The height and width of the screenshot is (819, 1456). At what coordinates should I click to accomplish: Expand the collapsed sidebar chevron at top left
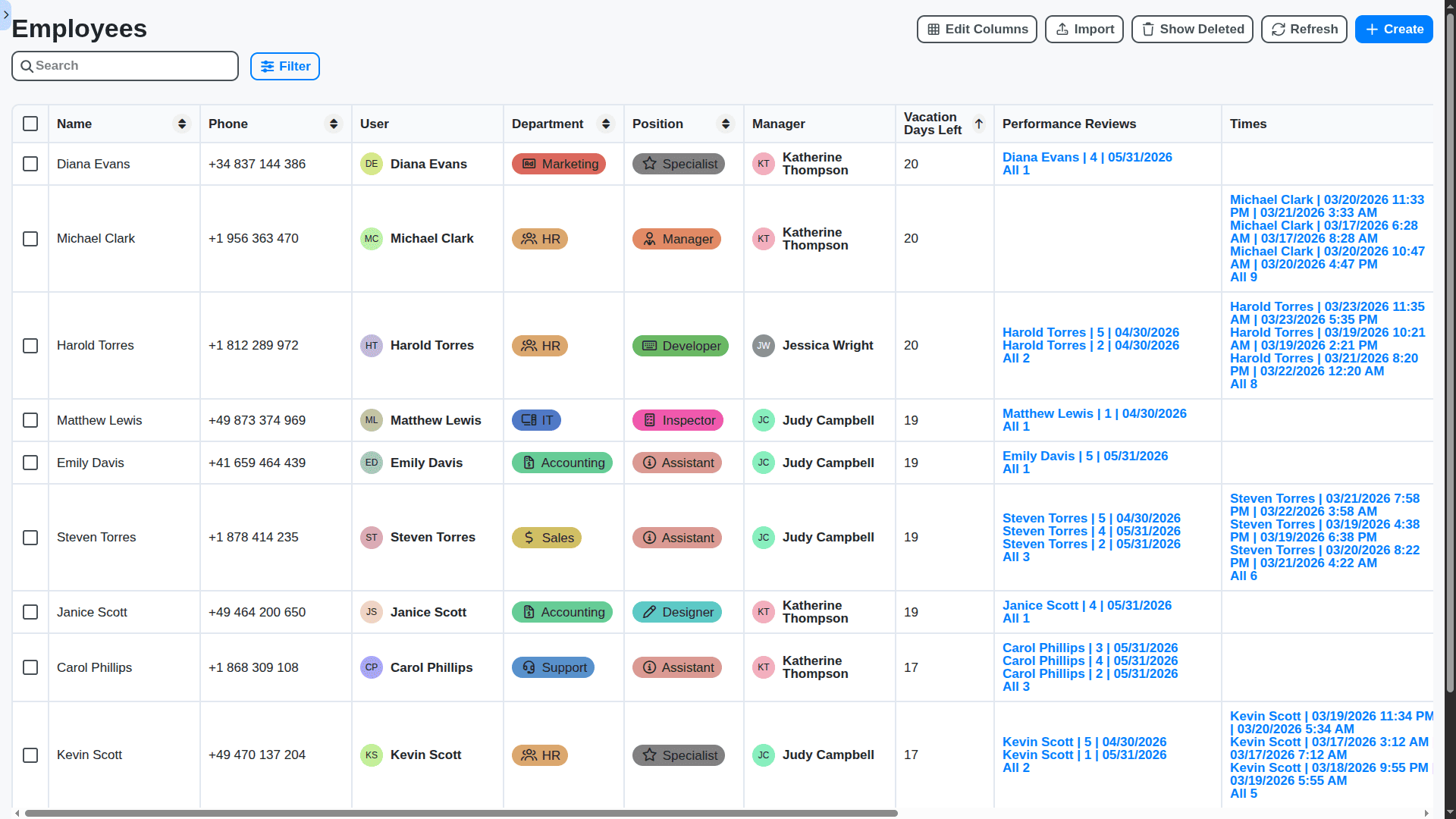point(6,14)
